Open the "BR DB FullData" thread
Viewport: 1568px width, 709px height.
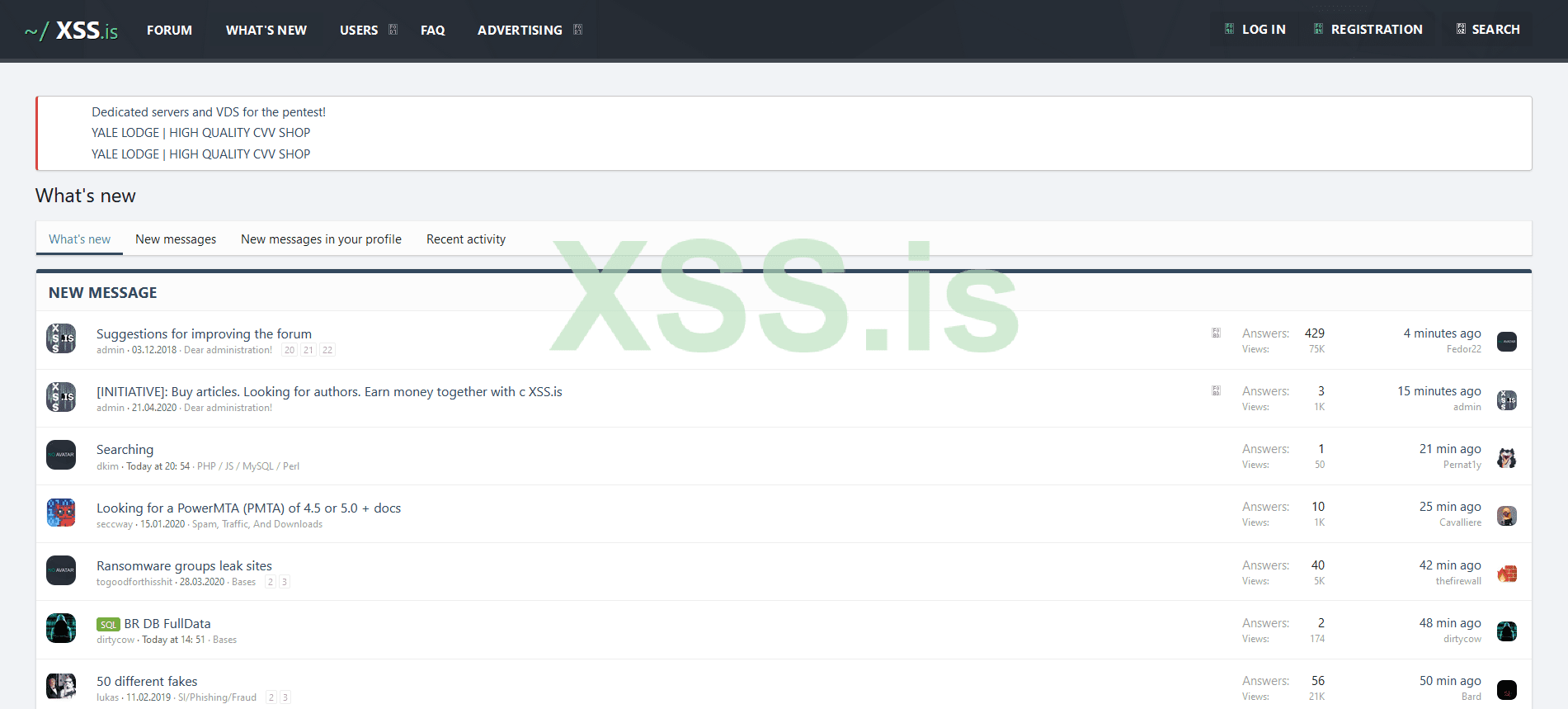tap(167, 623)
